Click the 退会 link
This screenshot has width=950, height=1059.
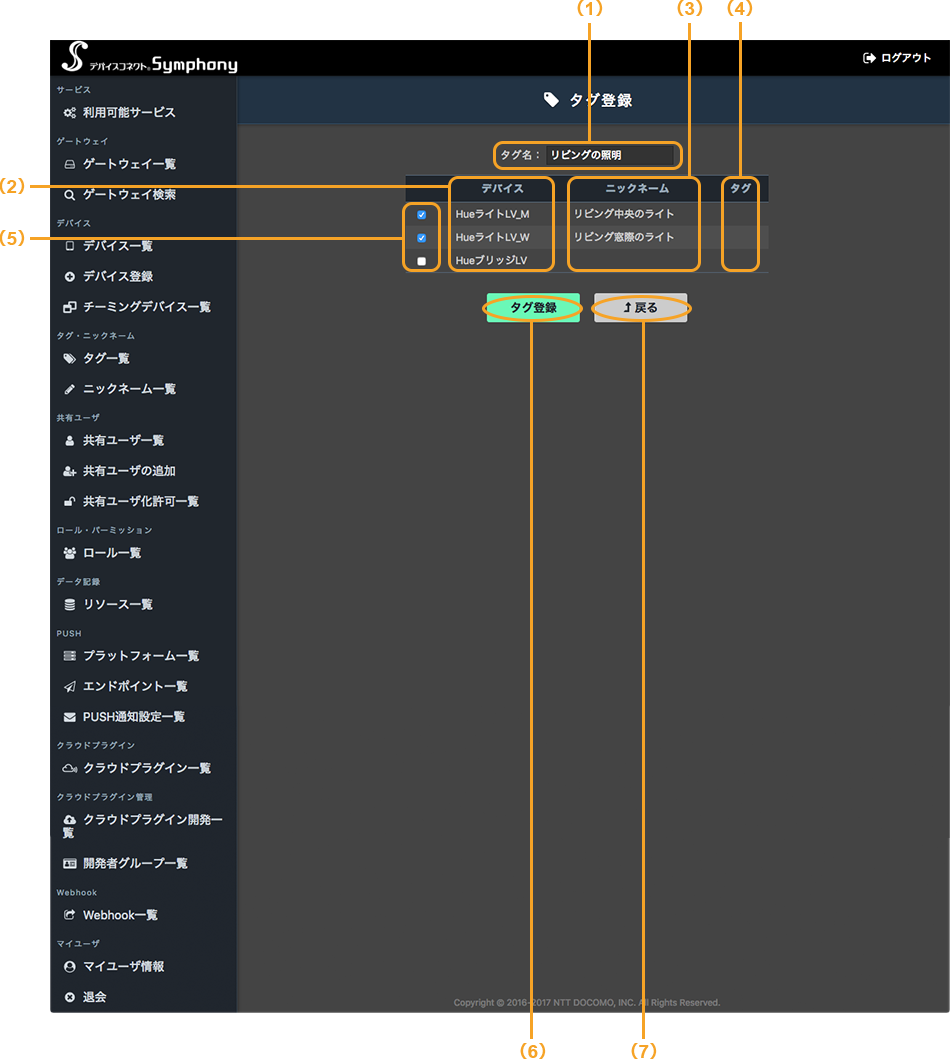[95, 998]
